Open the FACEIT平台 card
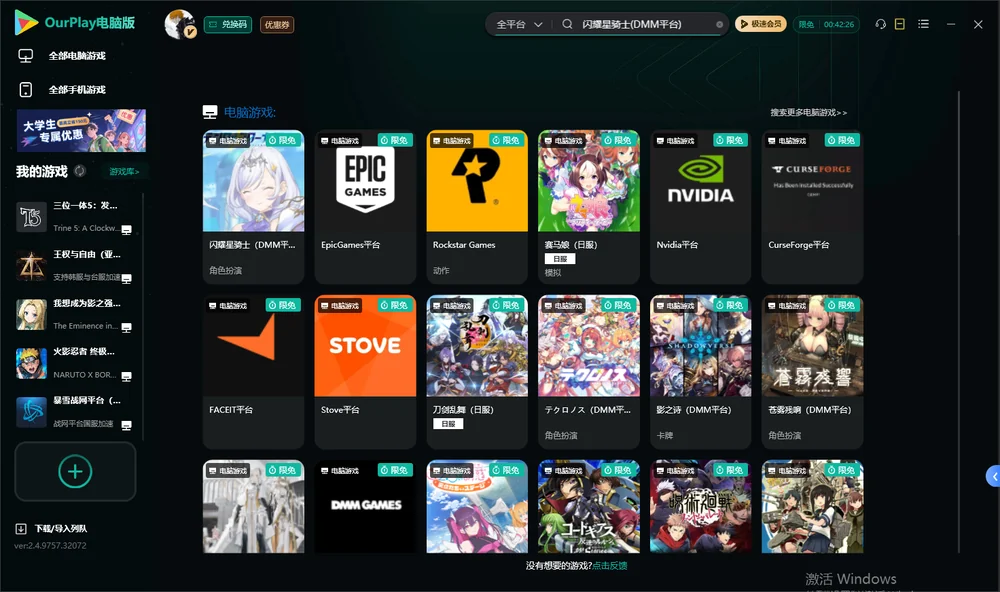The width and height of the screenshot is (1000, 592). pyautogui.click(x=253, y=372)
